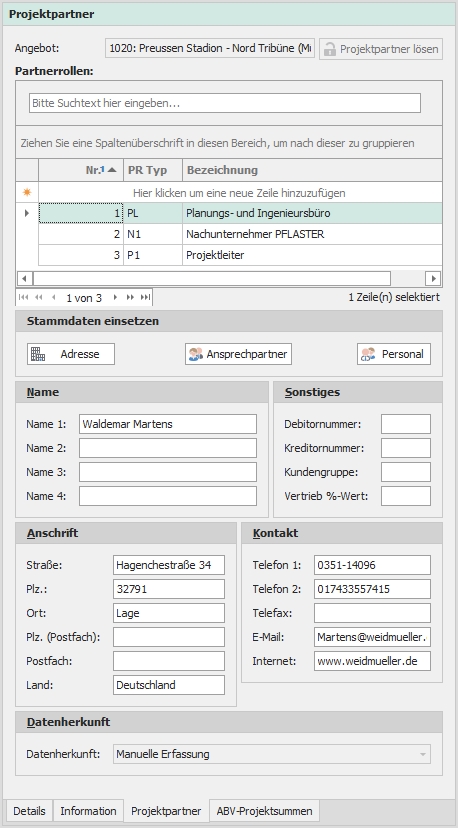Click the Postfach field
This screenshot has width=458, height=828.
pos(169,661)
